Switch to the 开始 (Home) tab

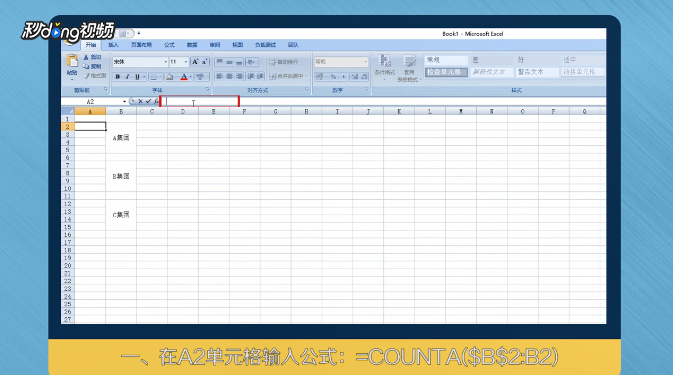pyautogui.click(x=91, y=45)
